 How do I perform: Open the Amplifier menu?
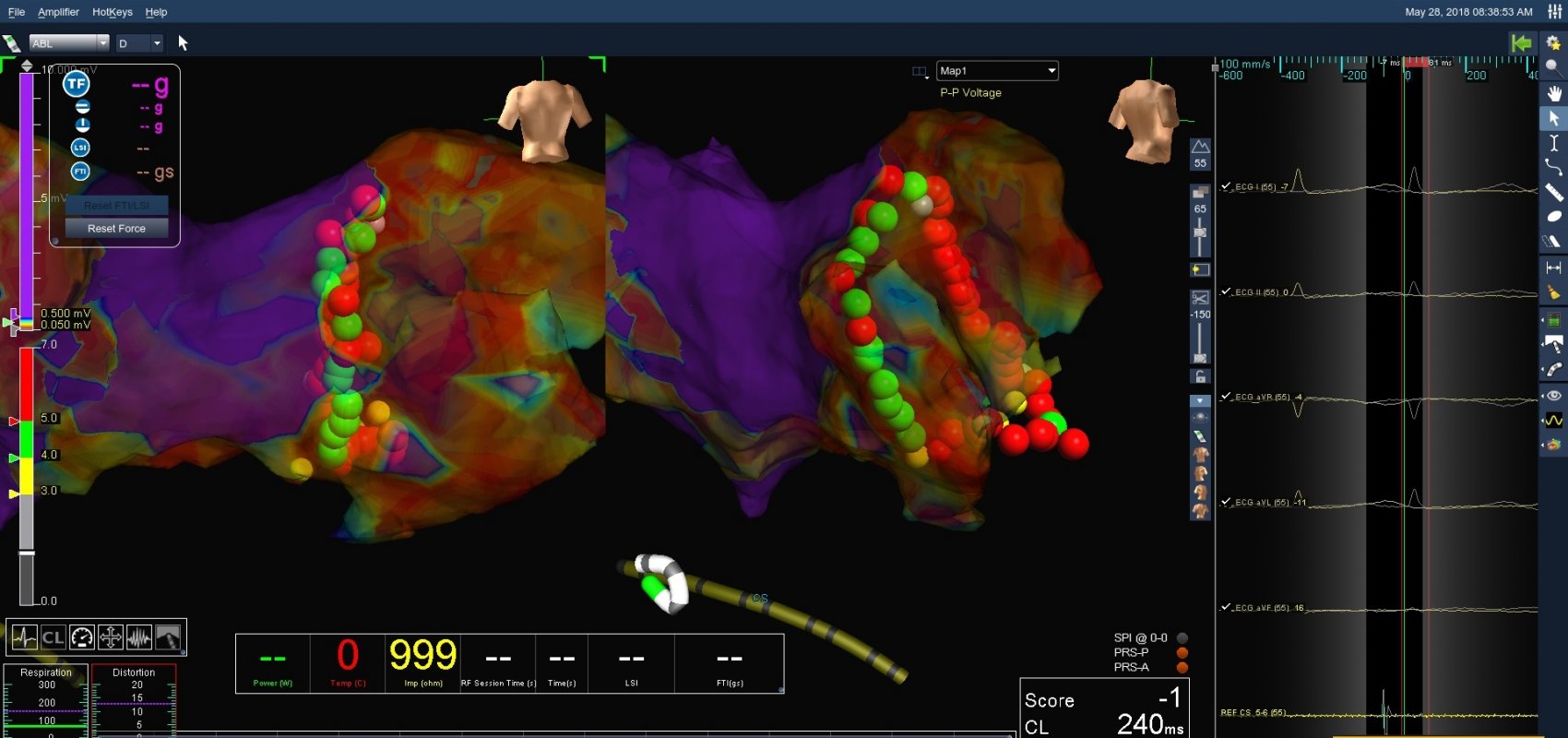click(x=58, y=12)
